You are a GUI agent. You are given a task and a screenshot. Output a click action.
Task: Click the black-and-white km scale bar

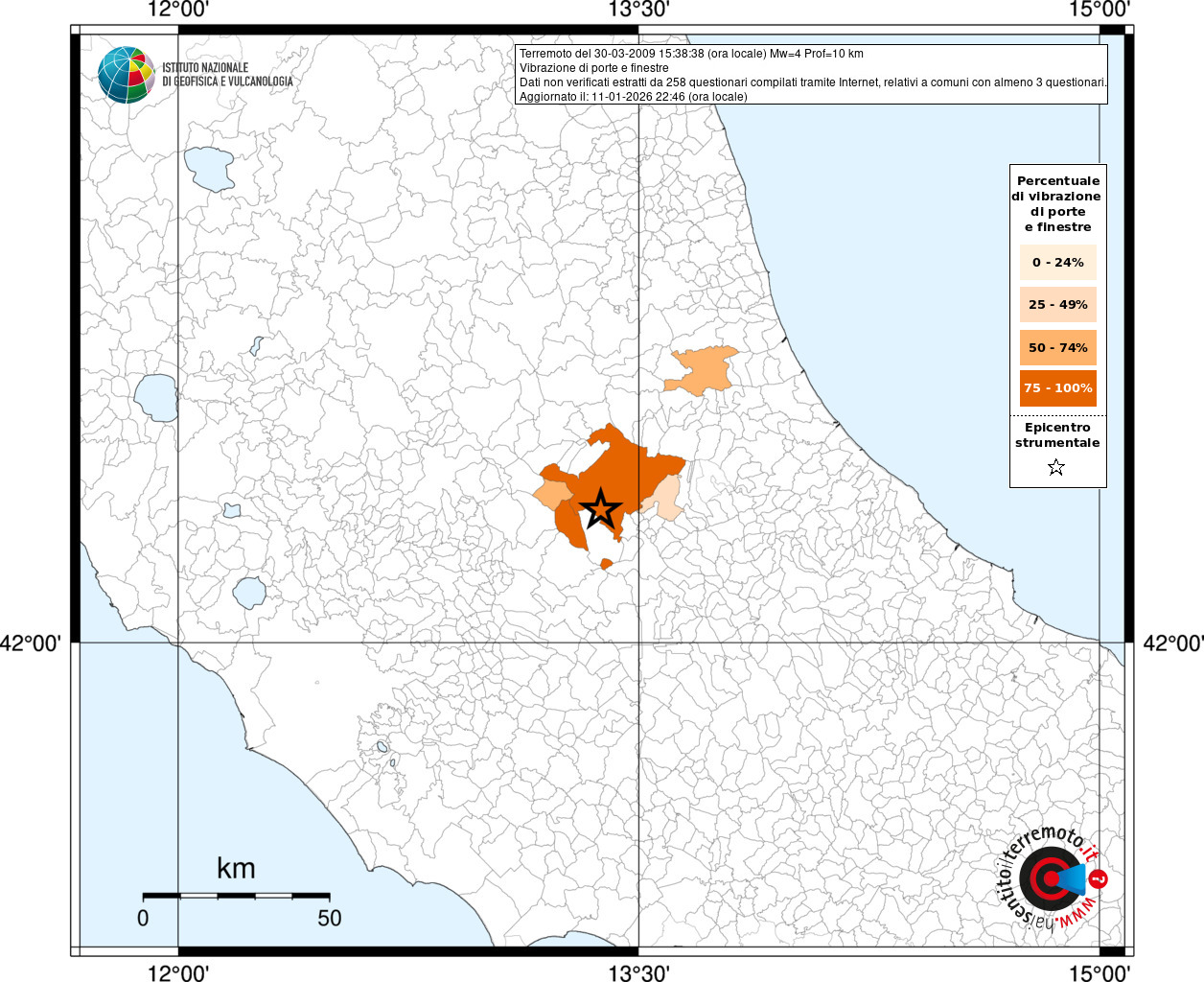[x=236, y=896]
